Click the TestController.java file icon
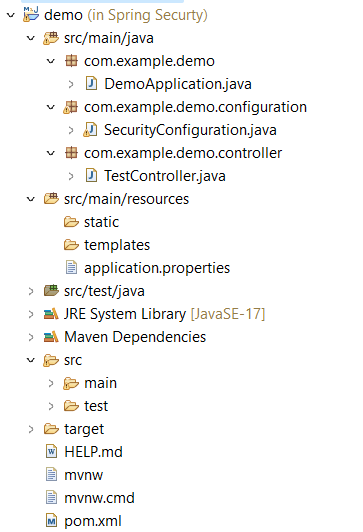This screenshot has height=532, width=363. [91, 176]
